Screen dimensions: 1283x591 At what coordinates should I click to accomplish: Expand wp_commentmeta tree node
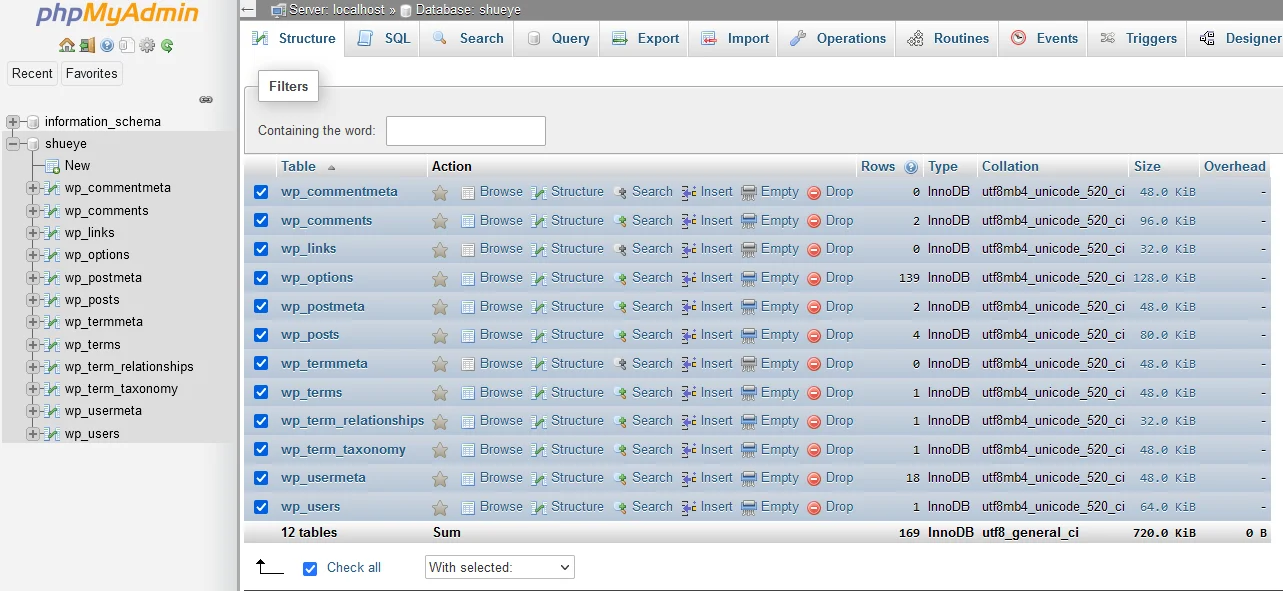point(33,188)
